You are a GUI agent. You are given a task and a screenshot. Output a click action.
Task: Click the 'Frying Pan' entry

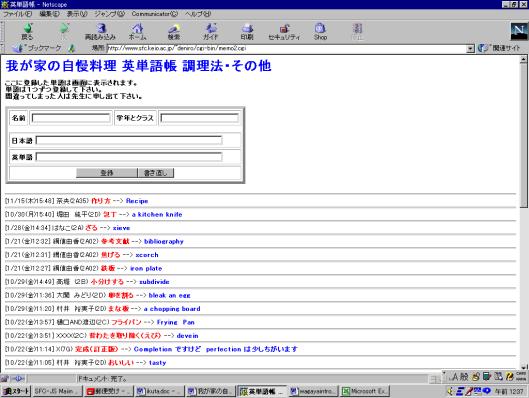point(176,322)
